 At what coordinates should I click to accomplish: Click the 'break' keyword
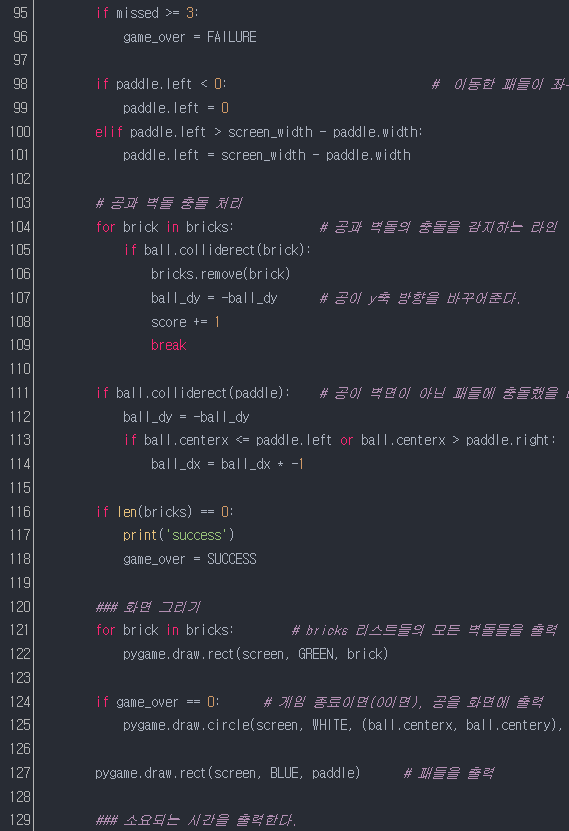[168, 345]
